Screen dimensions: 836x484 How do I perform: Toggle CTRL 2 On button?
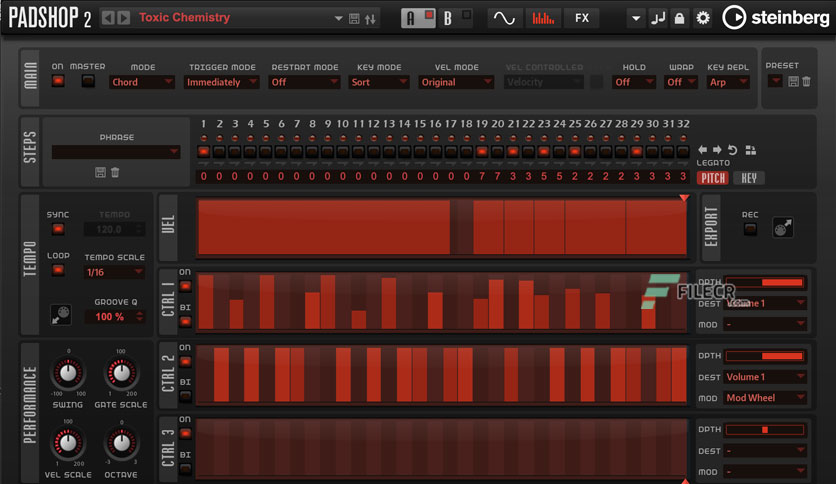(x=185, y=361)
